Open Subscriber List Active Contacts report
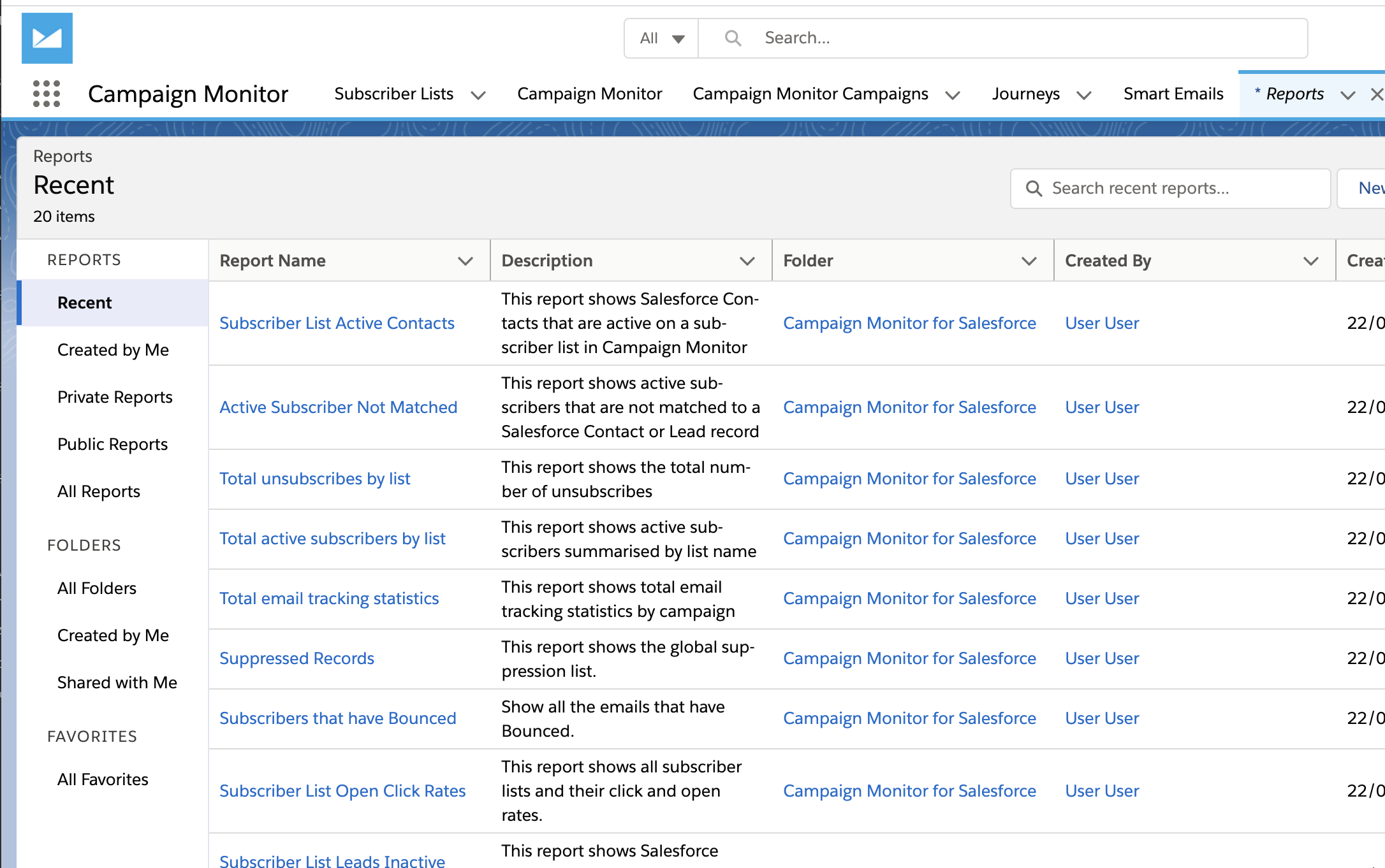The width and height of the screenshot is (1385, 868). 337,323
